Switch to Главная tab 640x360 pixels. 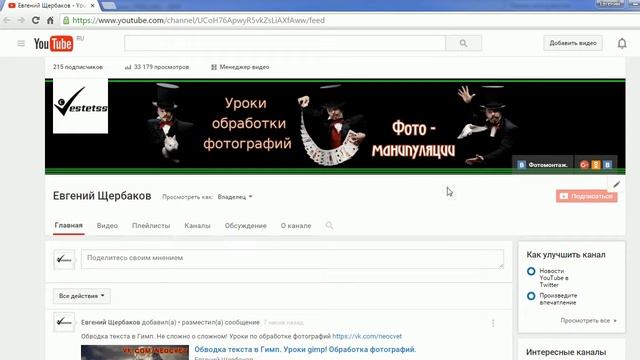(69, 225)
